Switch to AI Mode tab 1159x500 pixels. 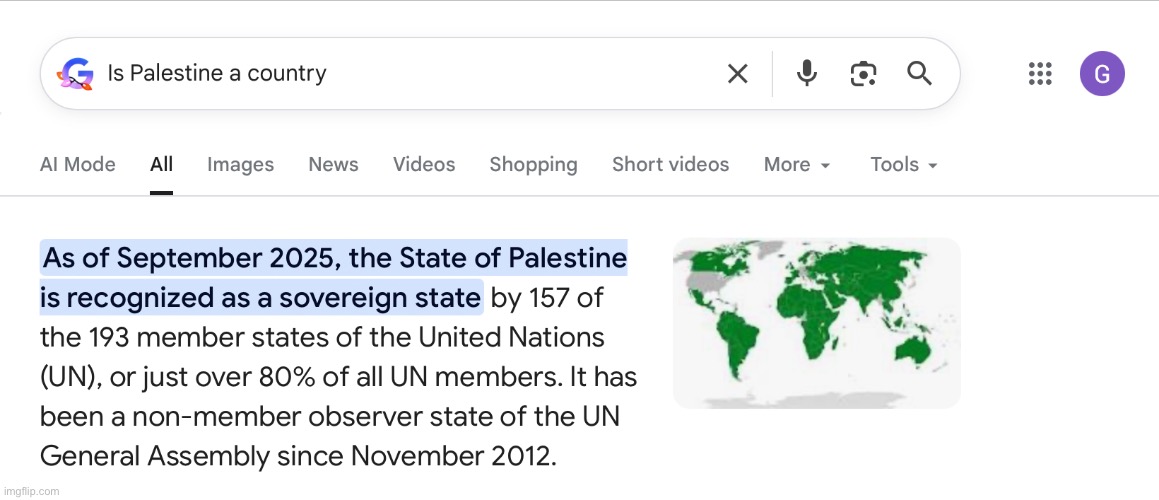coord(77,165)
